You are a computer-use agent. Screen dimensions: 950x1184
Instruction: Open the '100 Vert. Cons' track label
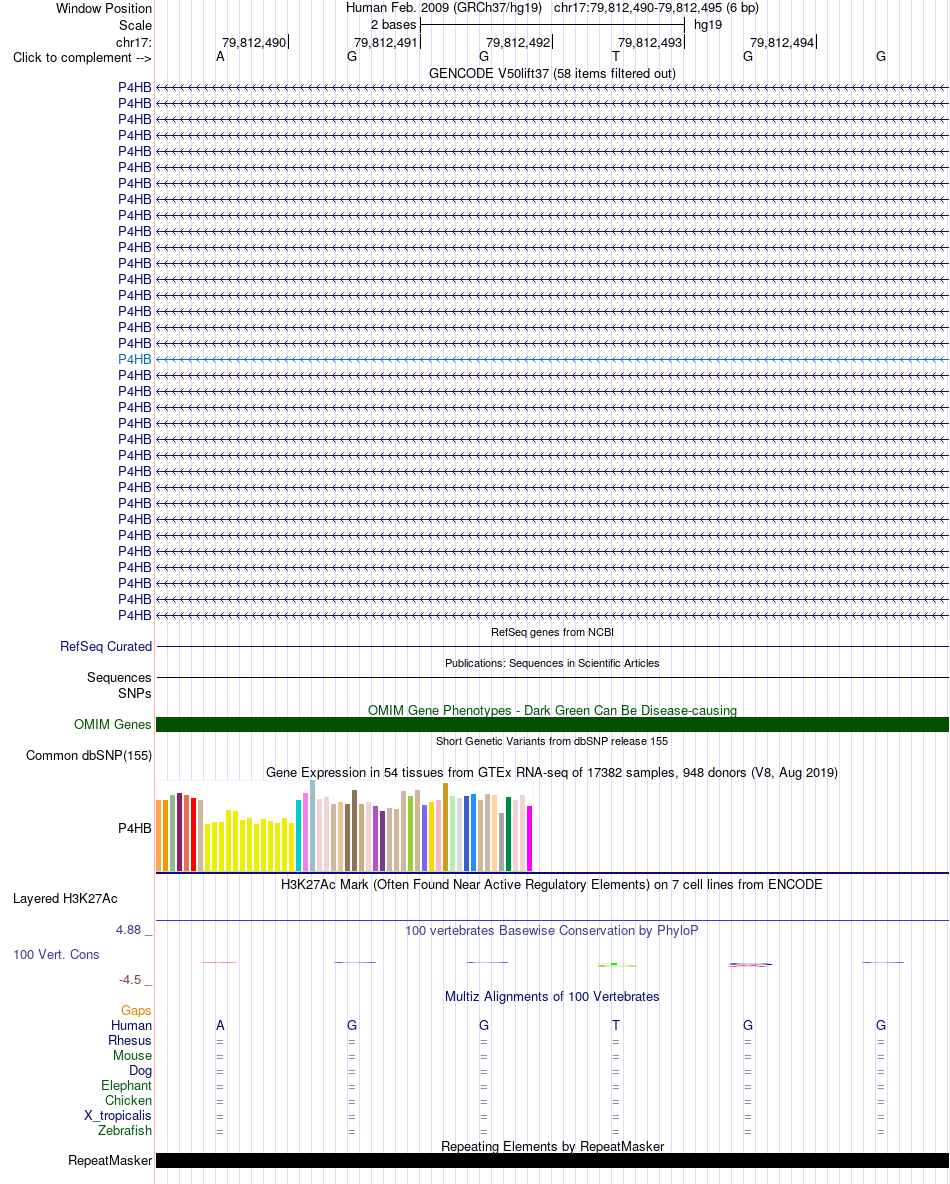point(56,954)
